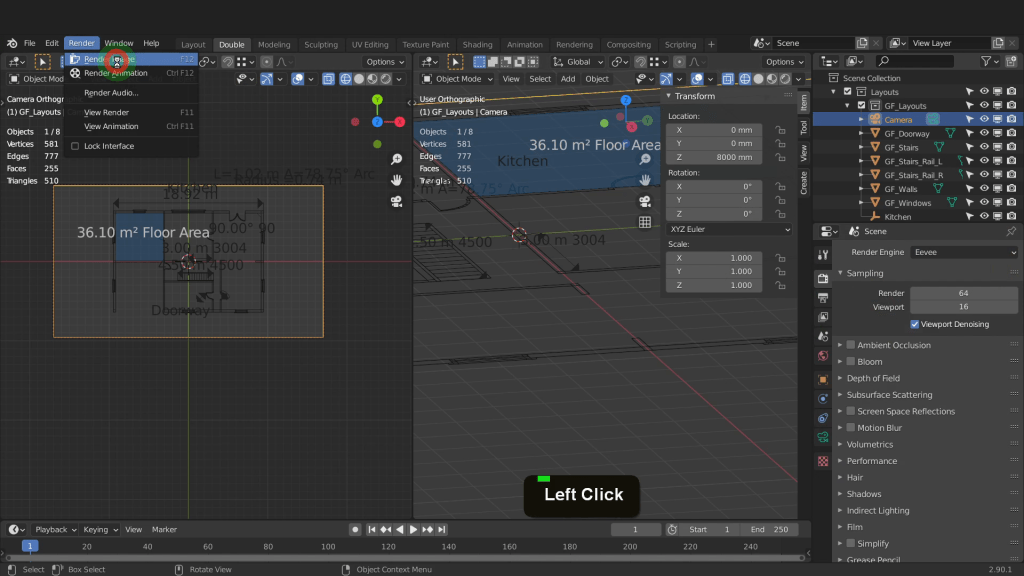The image size is (1024, 576).
Task: Select GF_Stairs in the outliner
Action: click(901, 147)
